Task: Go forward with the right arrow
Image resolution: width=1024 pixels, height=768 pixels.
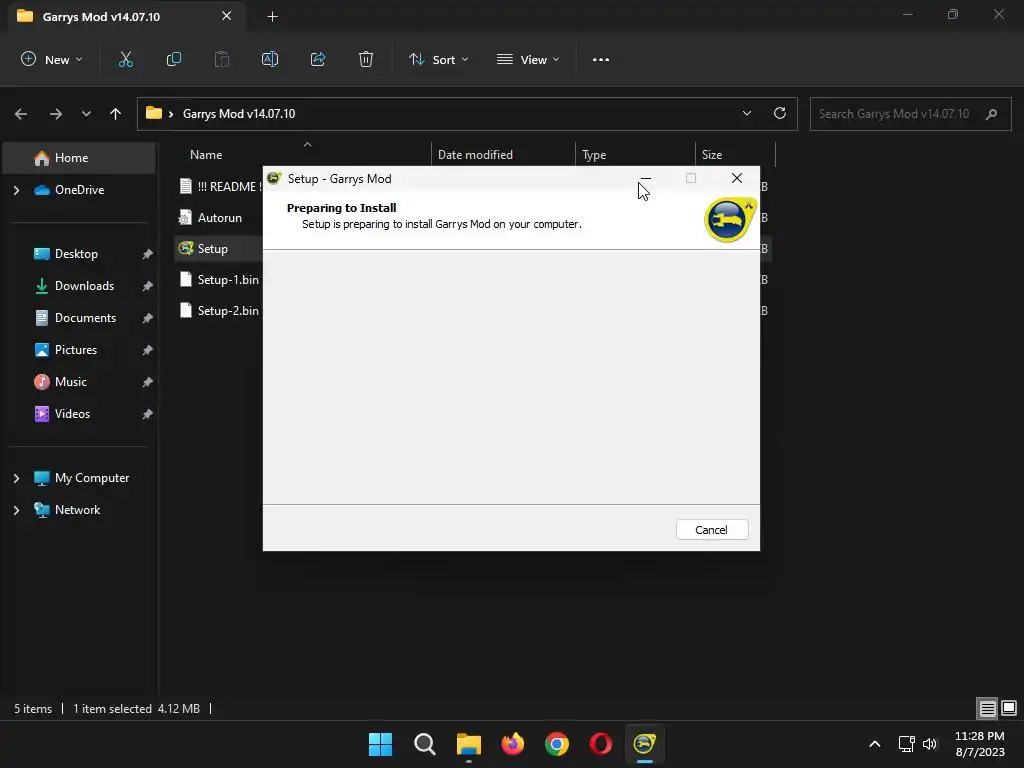Action: point(56,114)
